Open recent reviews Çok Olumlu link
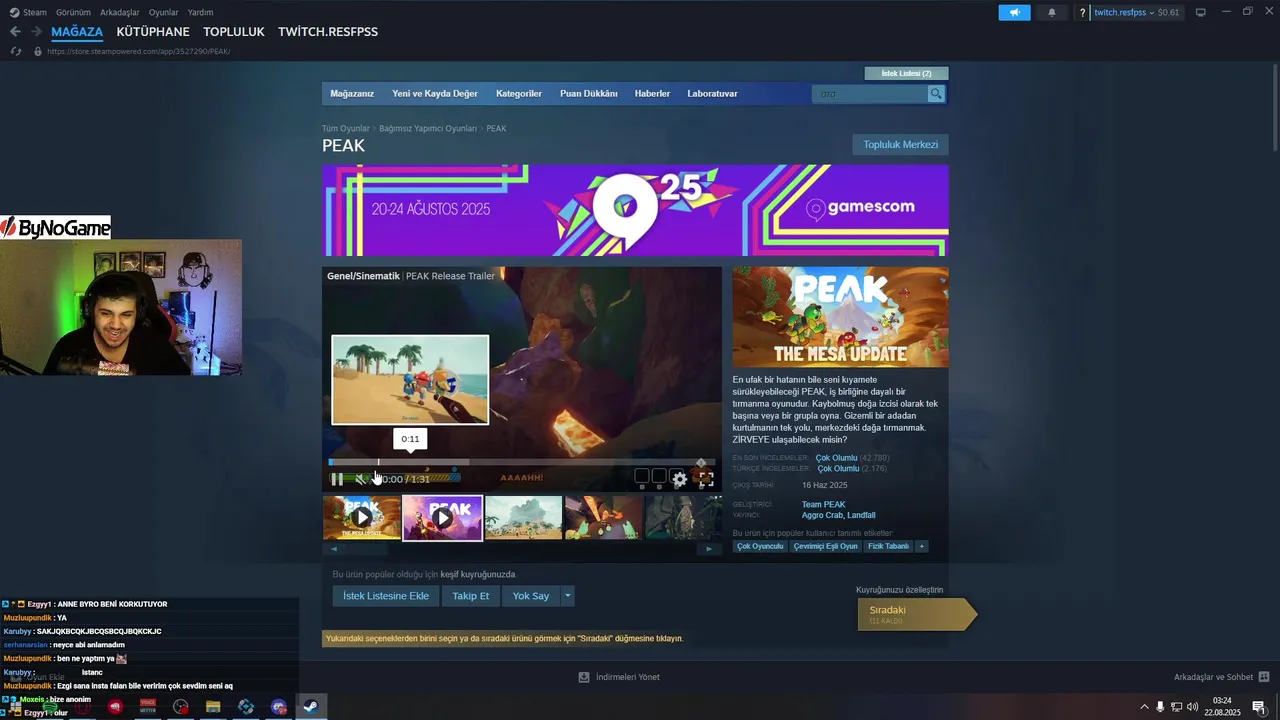This screenshot has width=1280, height=720. click(837, 458)
